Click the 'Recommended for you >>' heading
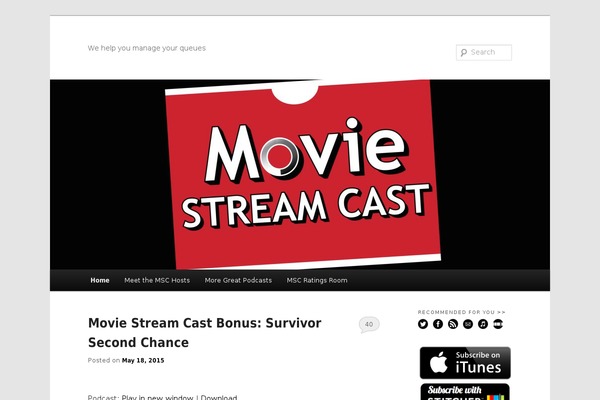The width and height of the screenshot is (600, 400). pyautogui.click(x=461, y=312)
